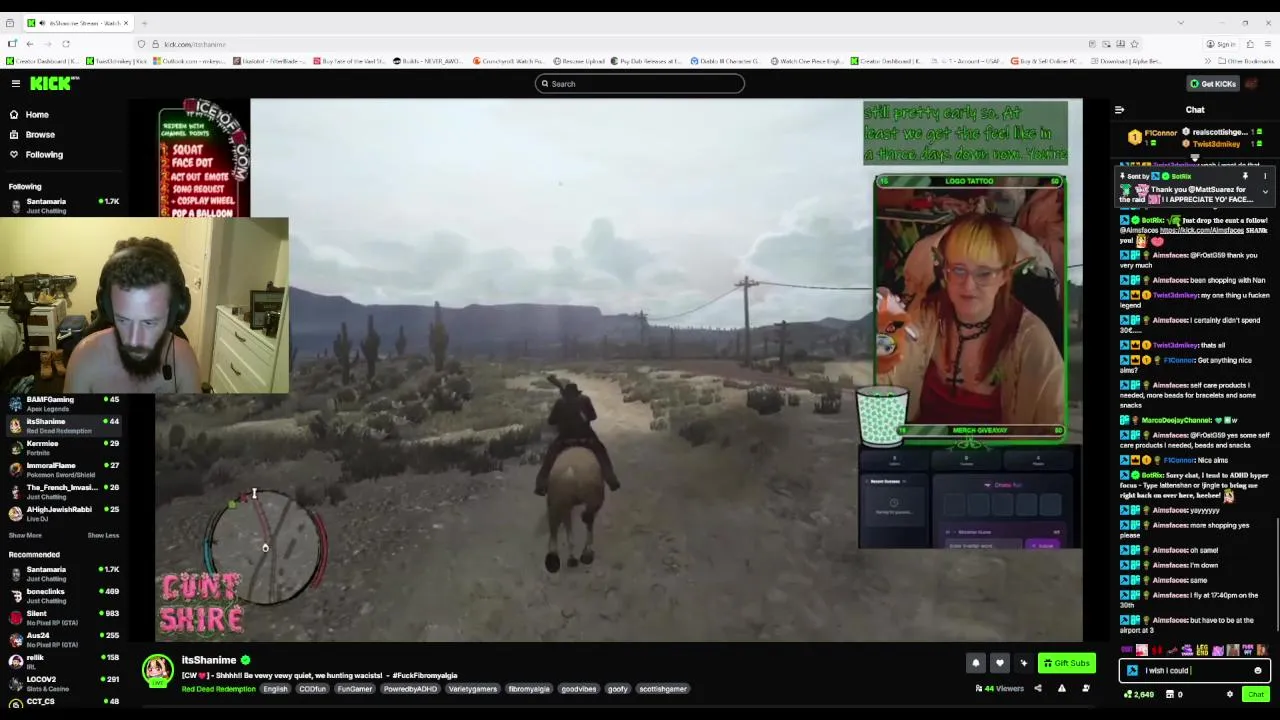
Task: Open chat settings gear
Action: coord(1230,694)
